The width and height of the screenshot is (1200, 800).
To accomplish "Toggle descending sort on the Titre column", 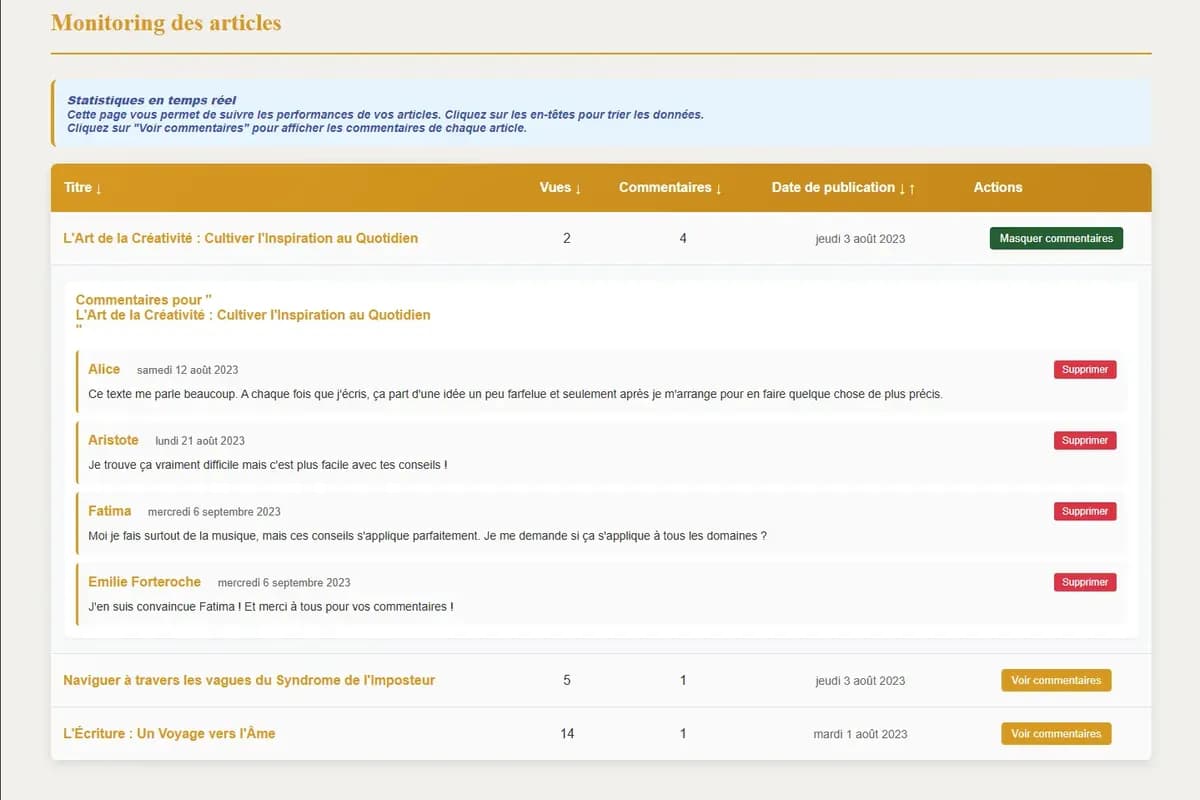I will tap(97, 188).
